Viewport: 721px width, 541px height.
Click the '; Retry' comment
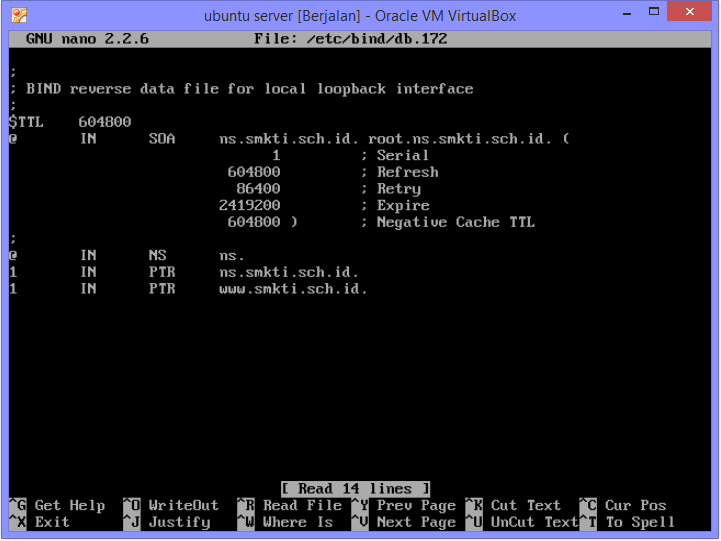[x=391, y=189]
